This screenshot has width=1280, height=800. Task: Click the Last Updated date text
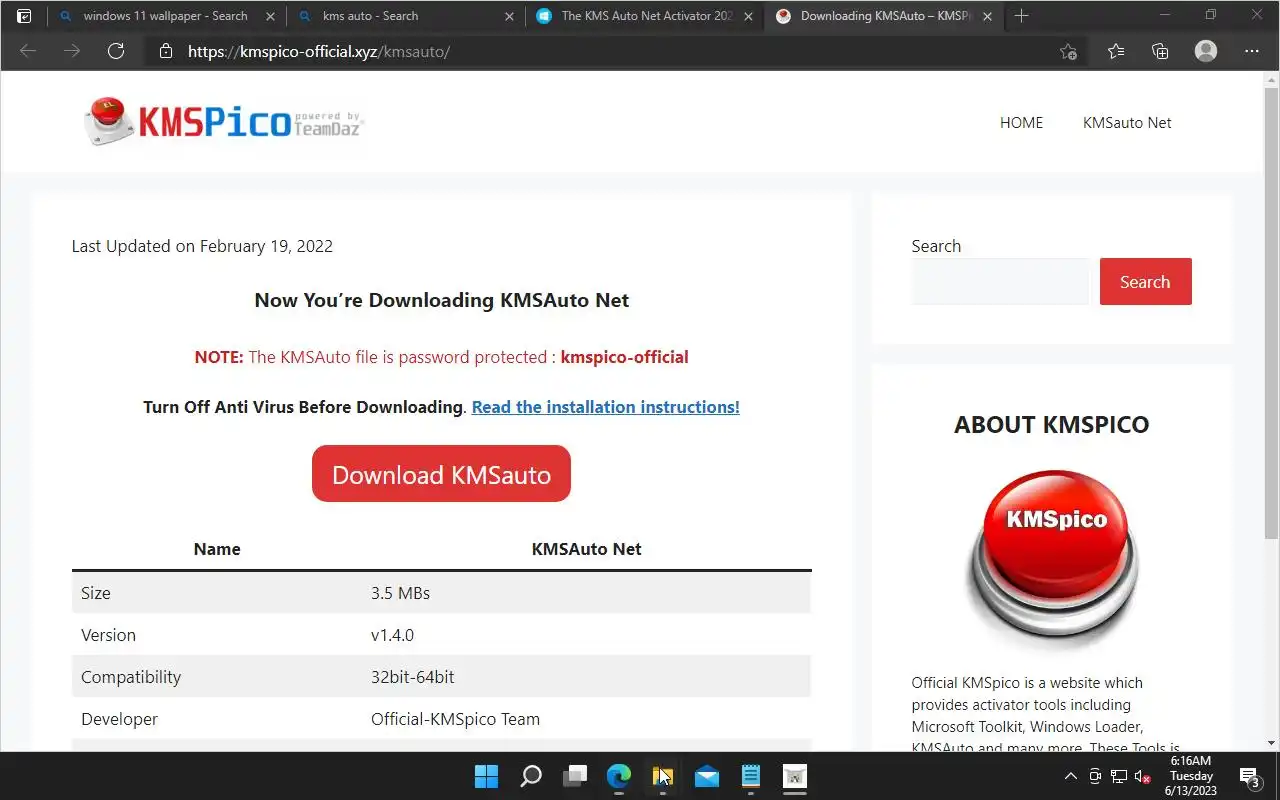point(202,246)
